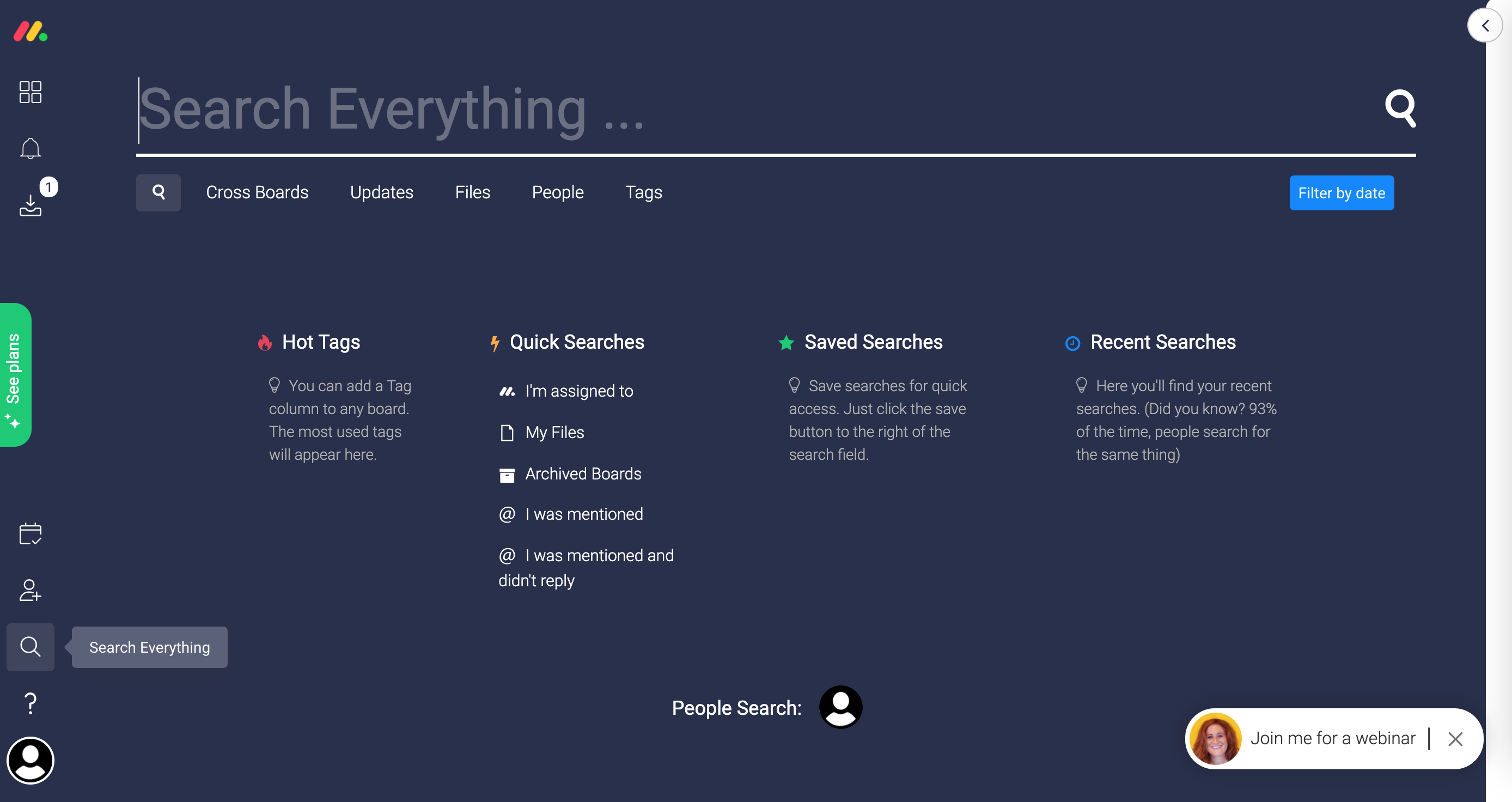Click the large magnifier search icon

pos(1400,108)
